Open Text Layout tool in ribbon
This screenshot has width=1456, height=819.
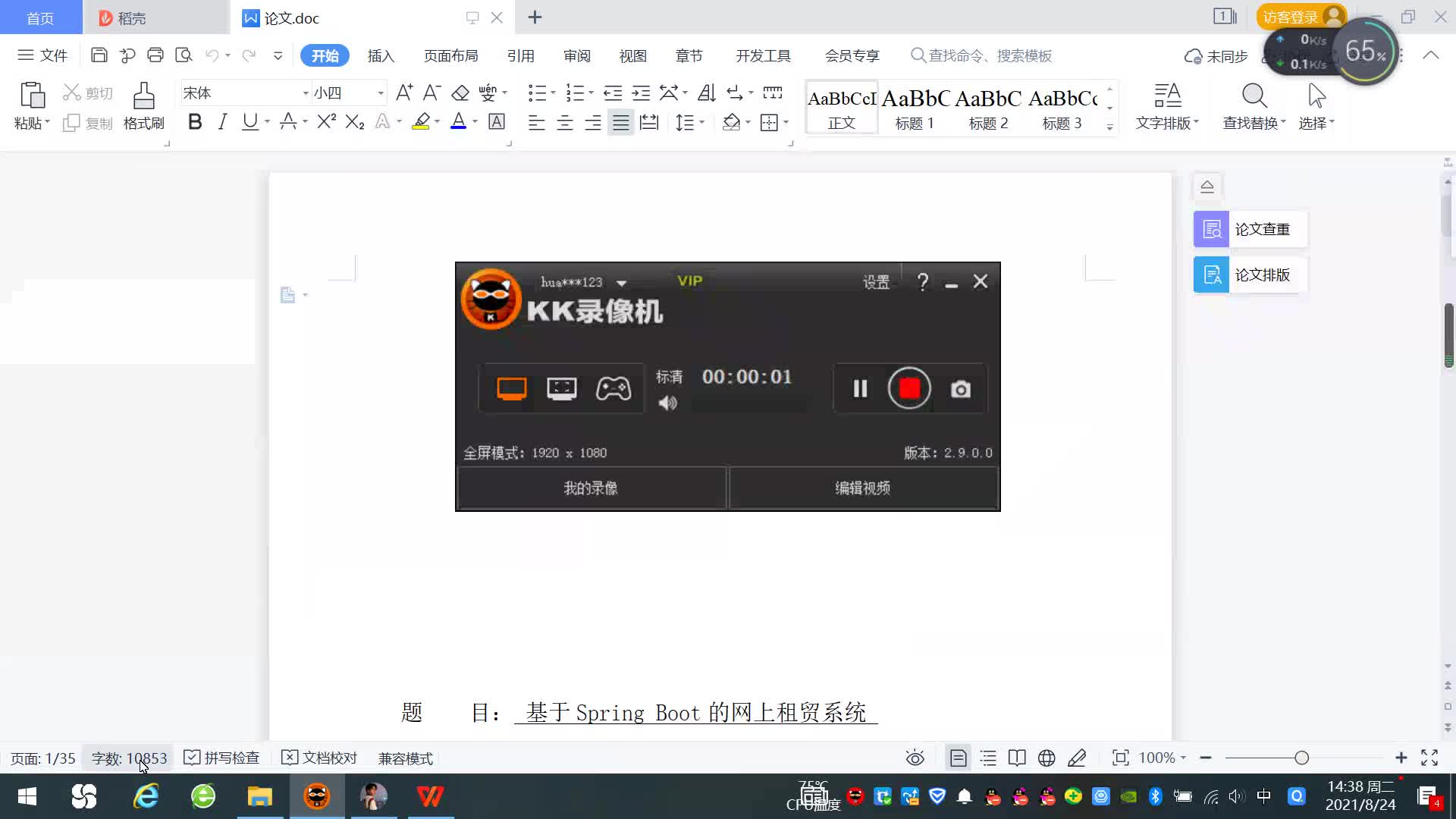coord(1168,106)
